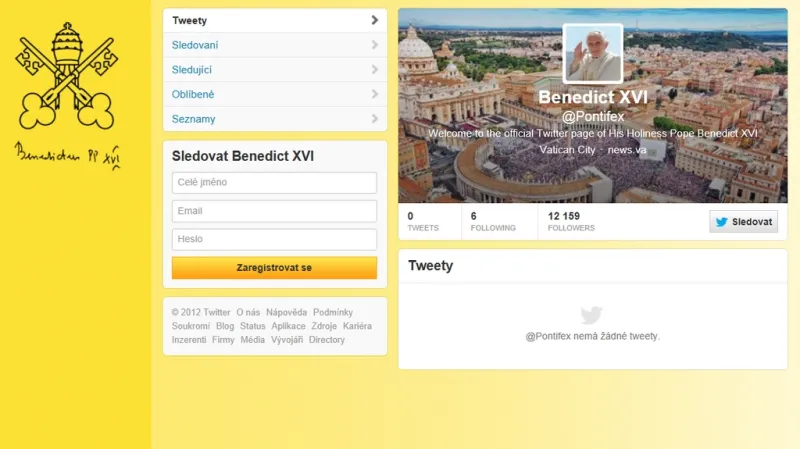This screenshot has width=800, height=449.
Task: Follow via the Sledovat button
Action: tap(743, 222)
